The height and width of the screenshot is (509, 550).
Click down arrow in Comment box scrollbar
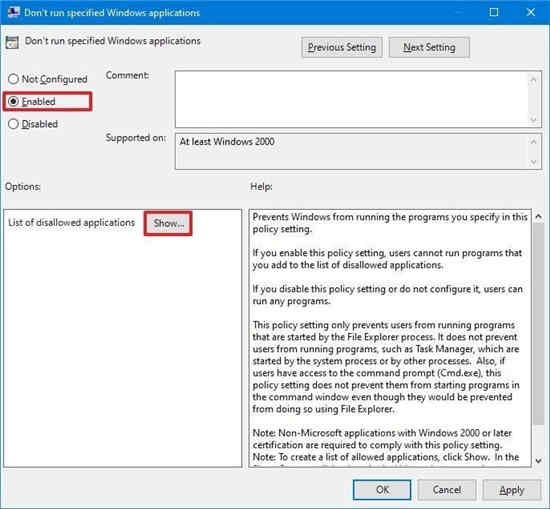[x=533, y=119]
